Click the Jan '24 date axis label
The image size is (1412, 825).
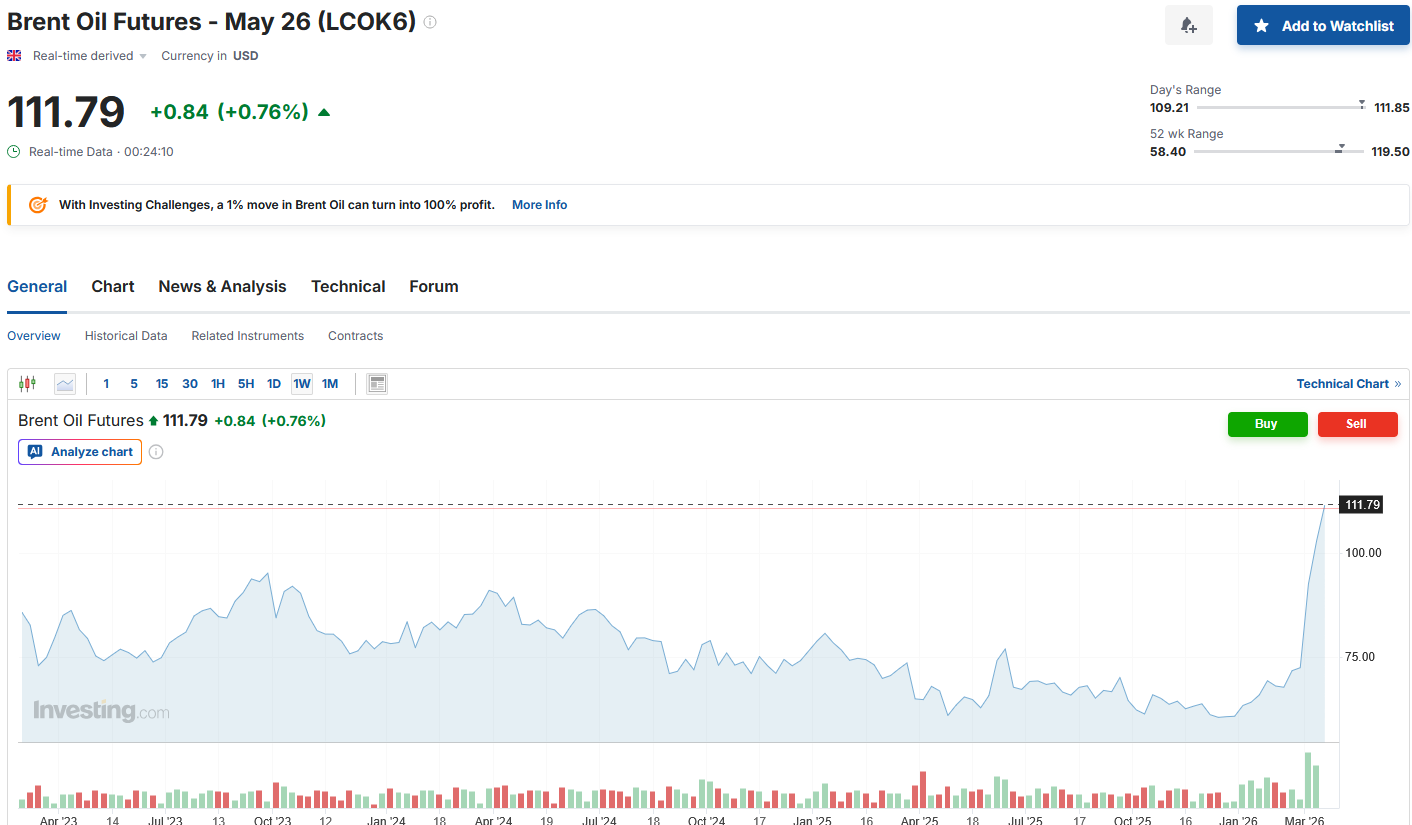386,820
